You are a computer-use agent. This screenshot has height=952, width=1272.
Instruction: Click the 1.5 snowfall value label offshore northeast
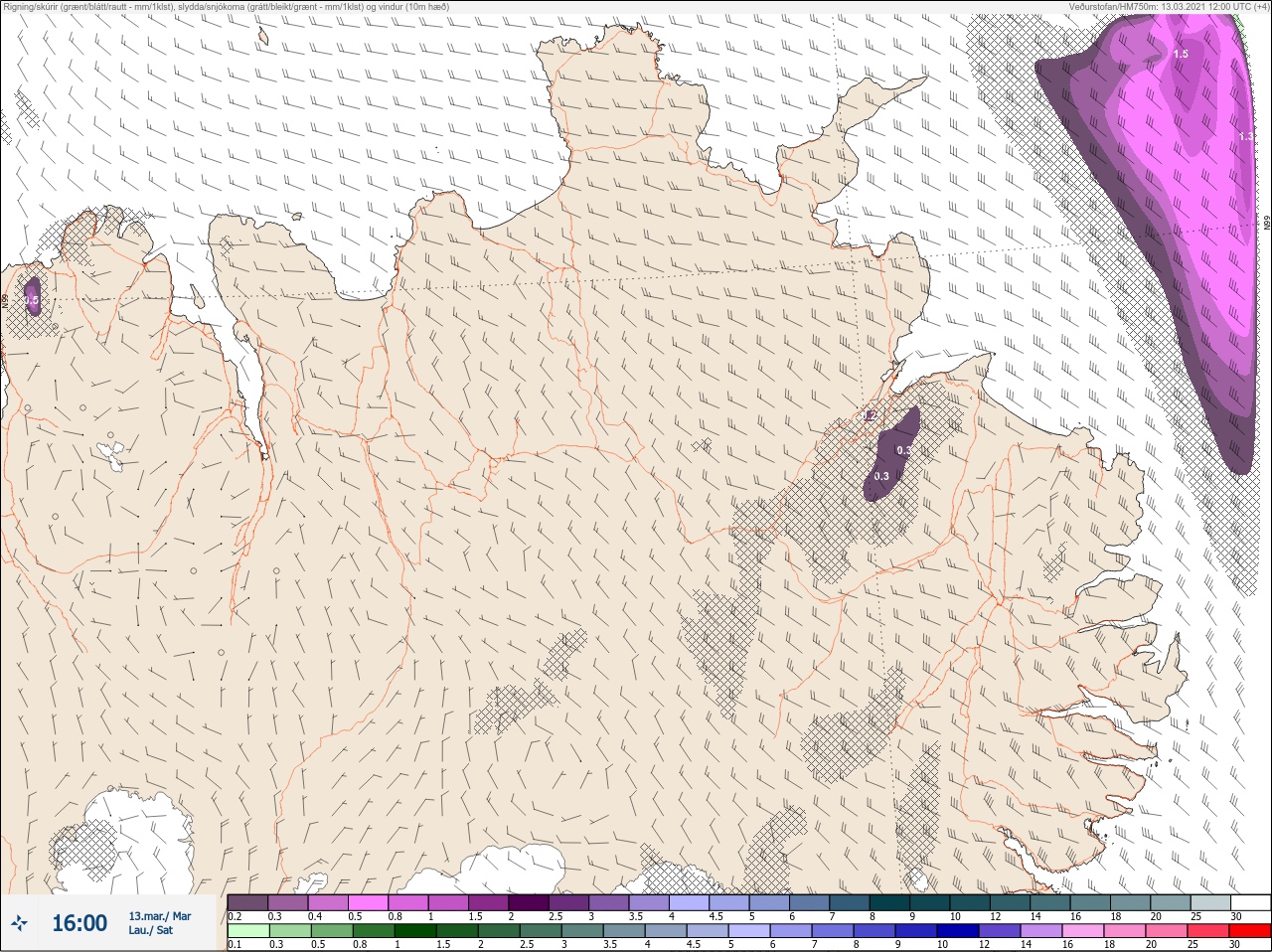pyautogui.click(x=1181, y=54)
